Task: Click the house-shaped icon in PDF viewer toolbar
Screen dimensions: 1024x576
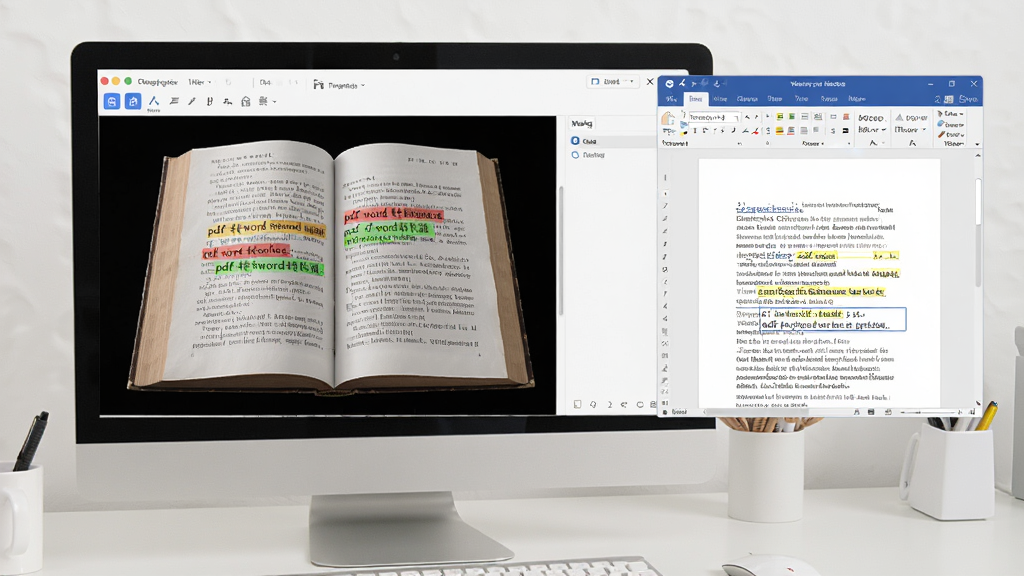Action: point(246,101)
